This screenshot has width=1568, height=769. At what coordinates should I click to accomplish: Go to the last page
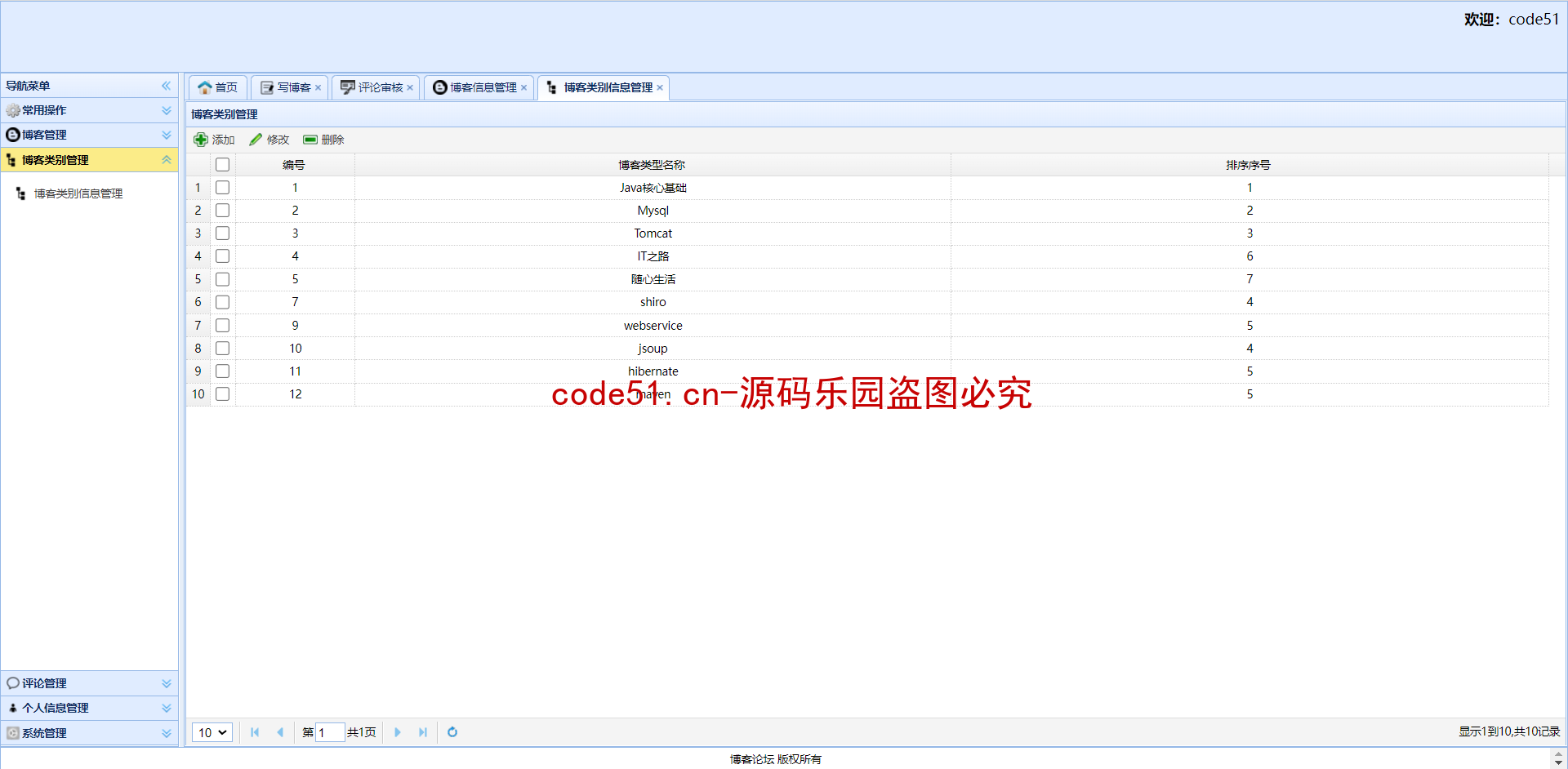423,732
